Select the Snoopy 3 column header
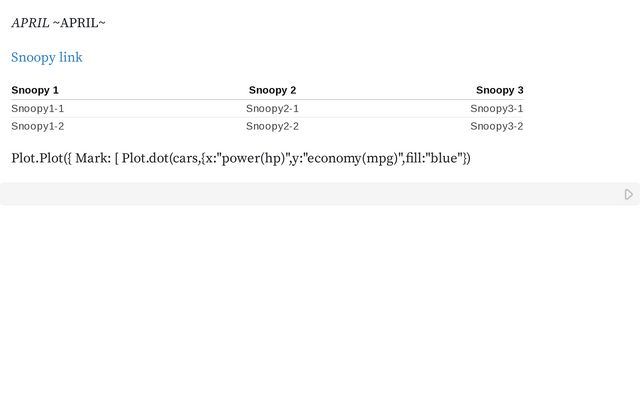 tap(499, 90)
